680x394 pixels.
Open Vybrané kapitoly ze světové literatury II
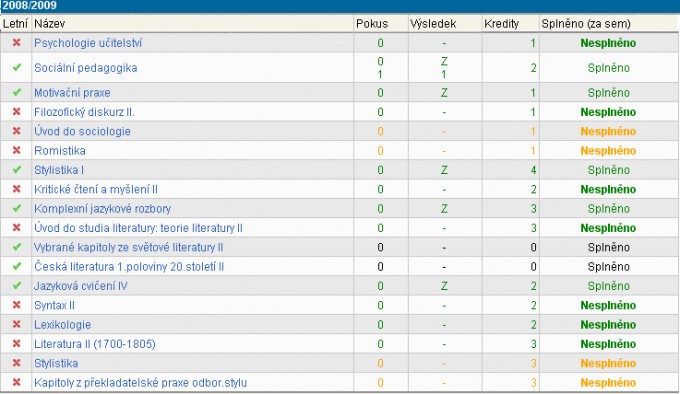pyautogui.click(x=128, y=247)
